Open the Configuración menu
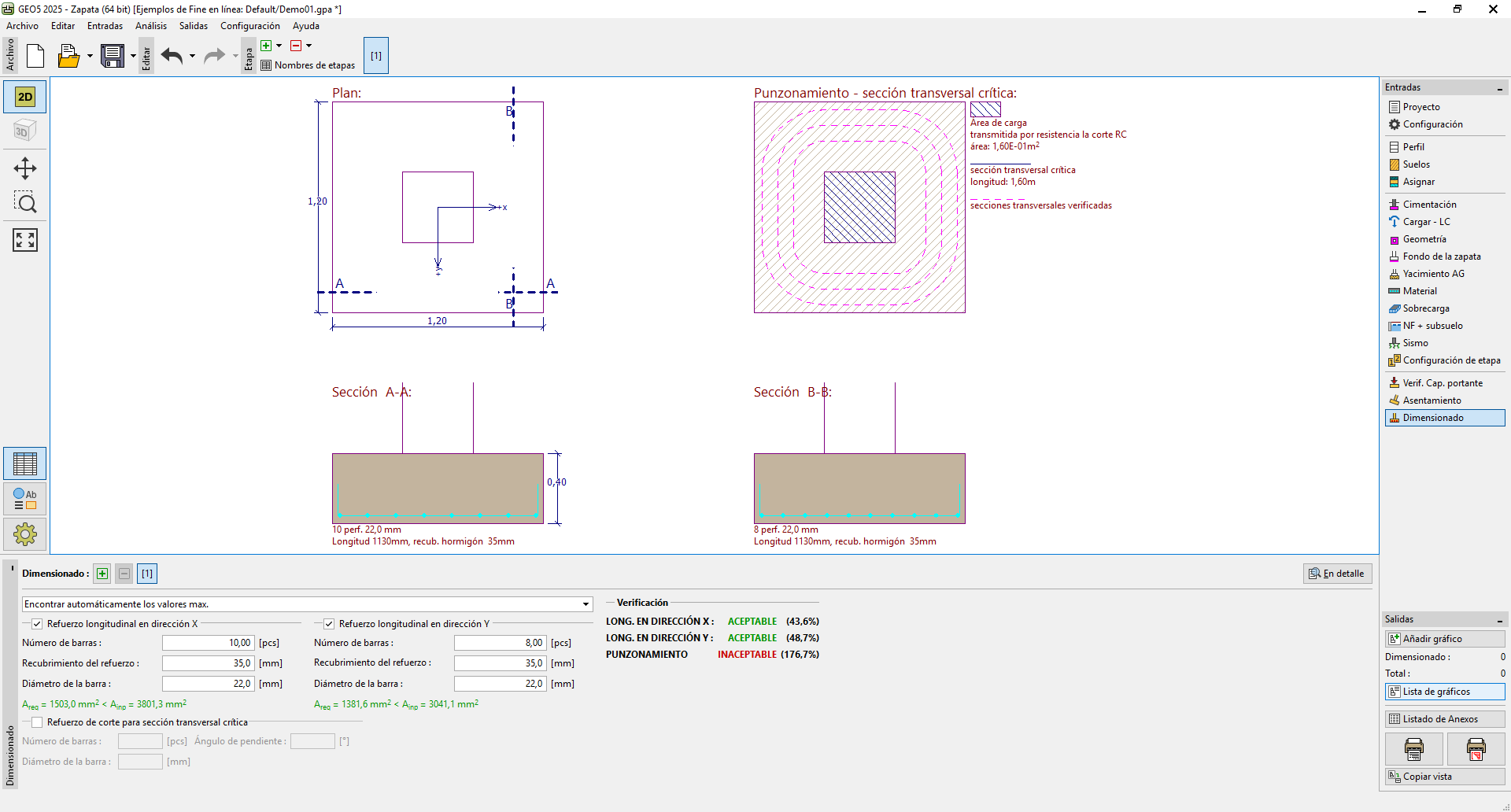Image resolution: width=1511 pixels, height=812 pixels. click(249, 26)
